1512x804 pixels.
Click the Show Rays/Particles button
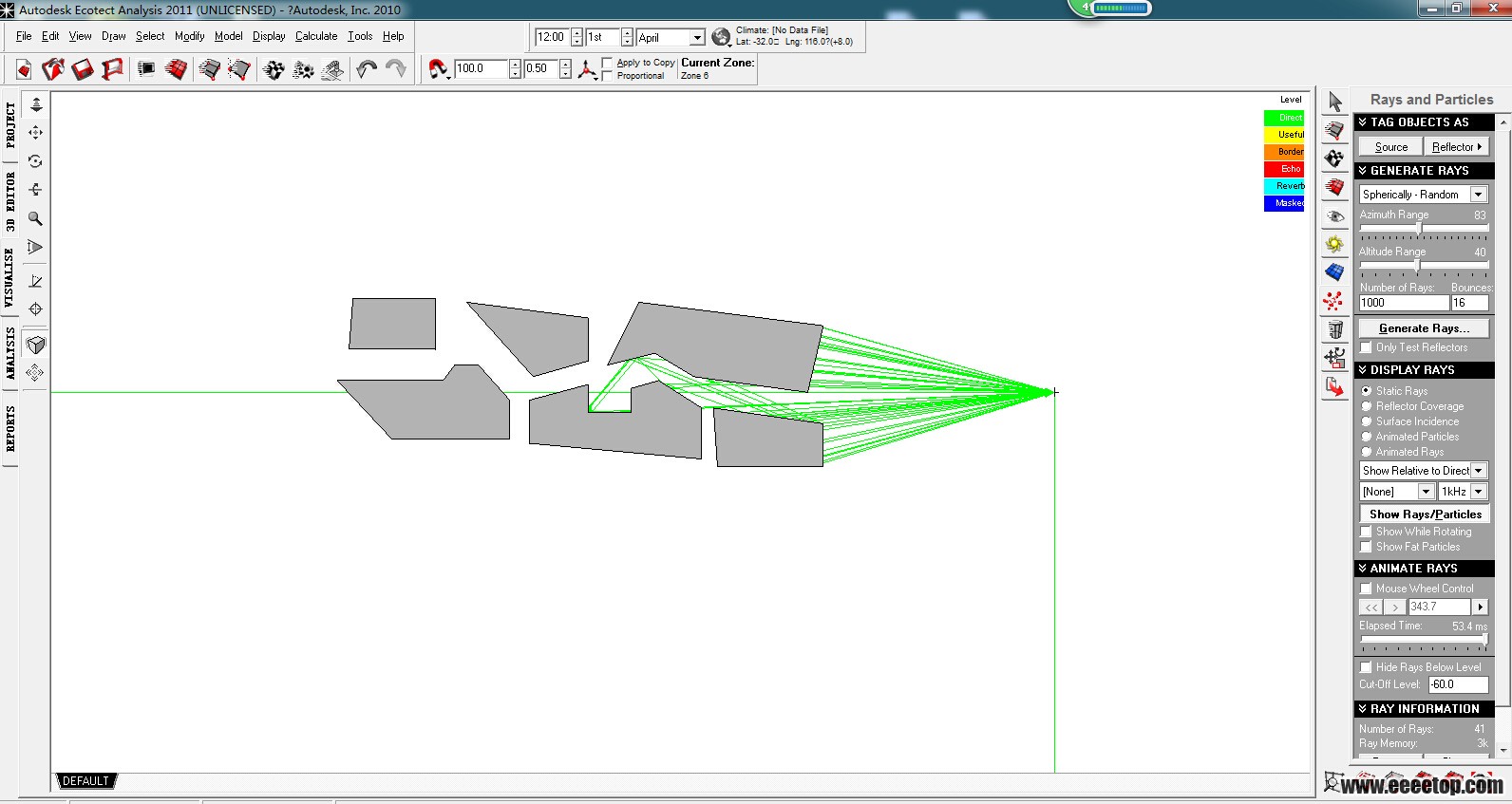[x=1425, y=514]
